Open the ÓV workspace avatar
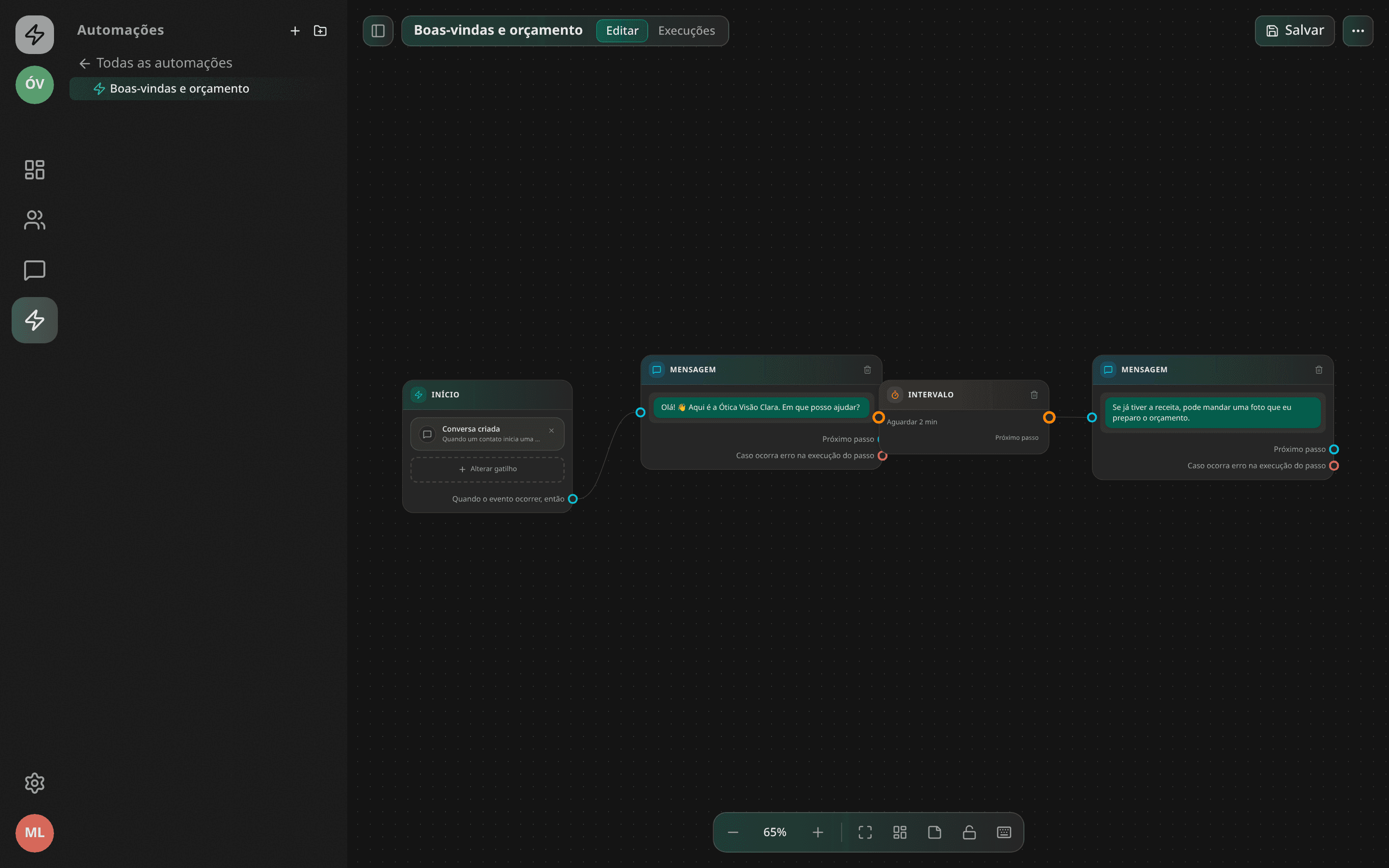The width and height of the screenshot is (1389, 868). click(x=34, y=84)
